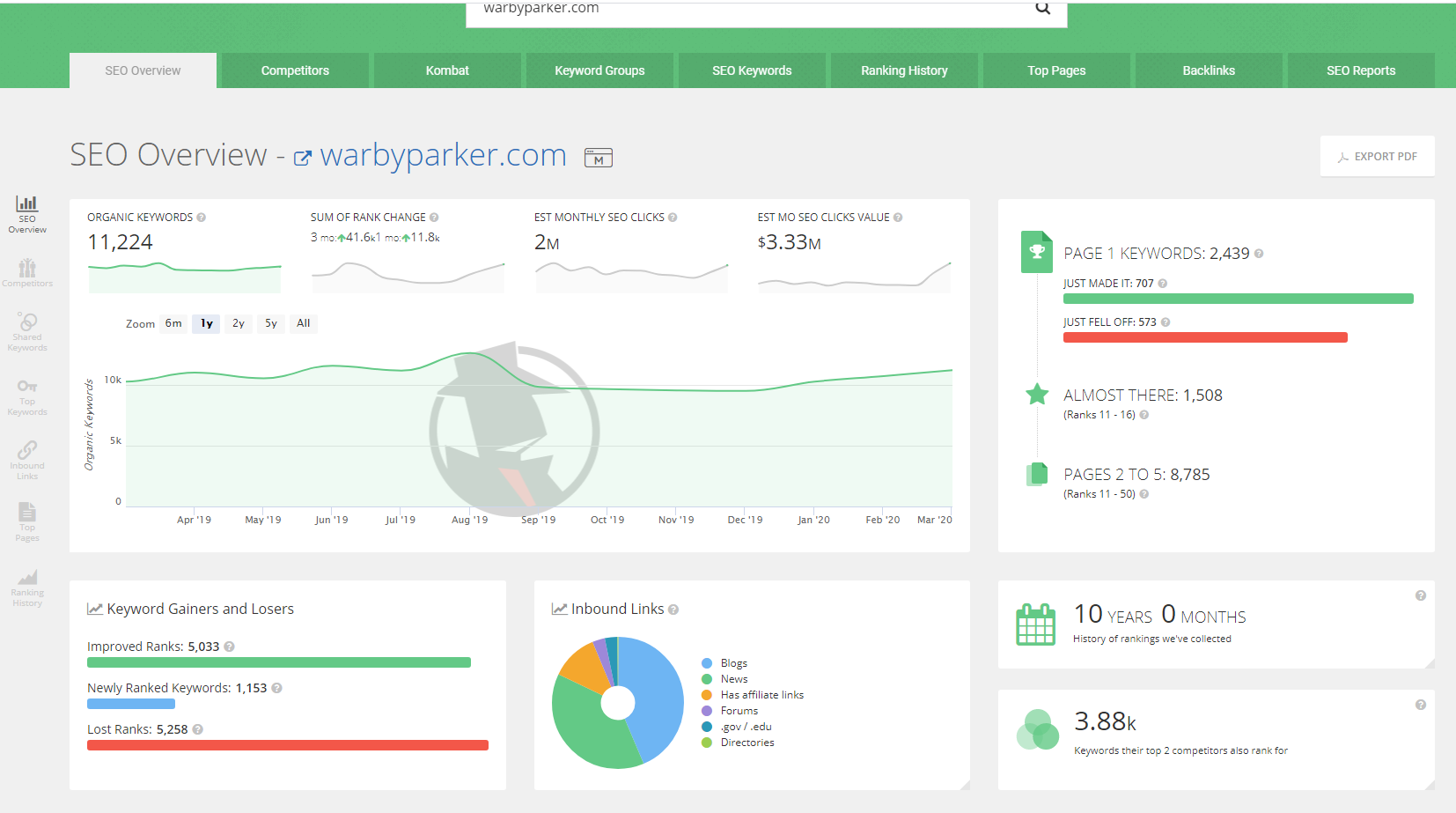Click the monthly view icon beside domain title
1456x813 pixels.
click(x=599, y=158)
